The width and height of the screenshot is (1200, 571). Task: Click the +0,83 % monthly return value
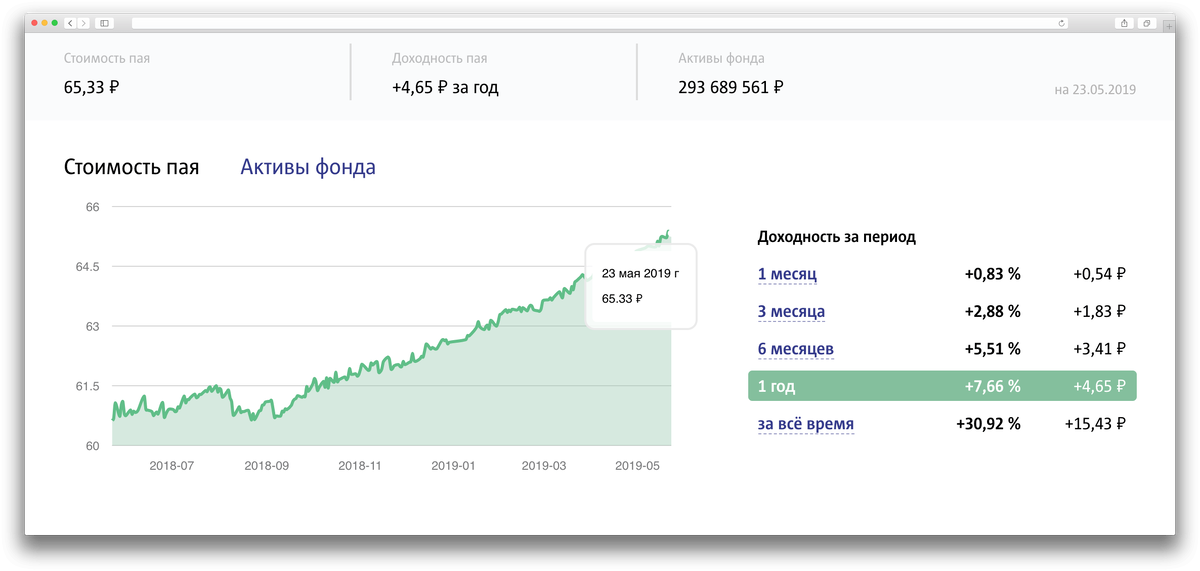992,274
